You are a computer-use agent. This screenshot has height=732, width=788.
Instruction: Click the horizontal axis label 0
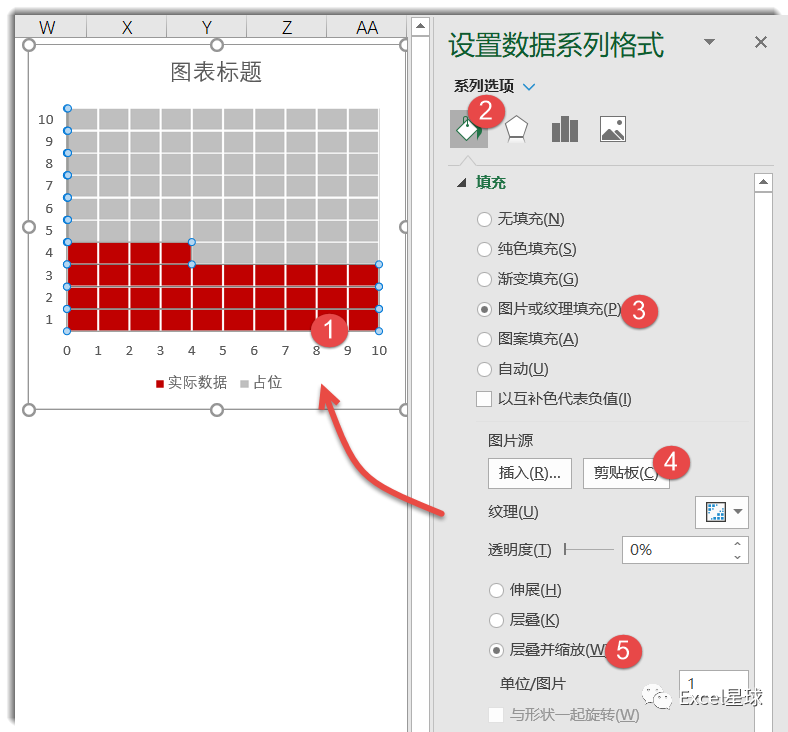click(67, 351)
